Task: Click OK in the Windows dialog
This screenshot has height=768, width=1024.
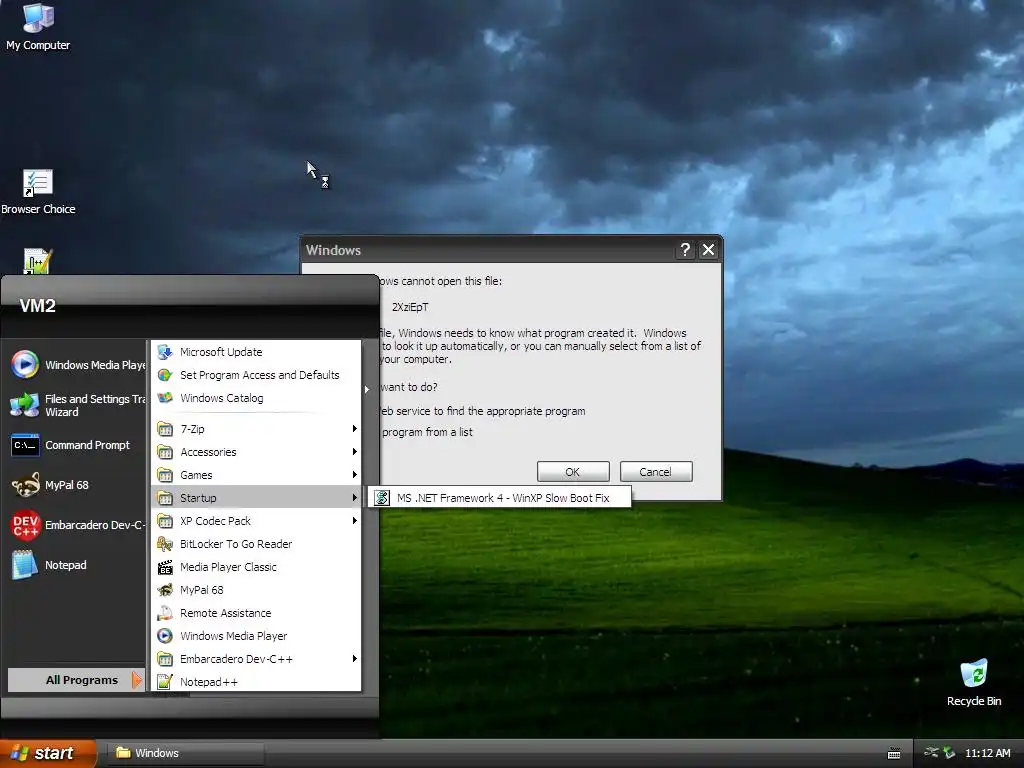Action: click(573, 472)
